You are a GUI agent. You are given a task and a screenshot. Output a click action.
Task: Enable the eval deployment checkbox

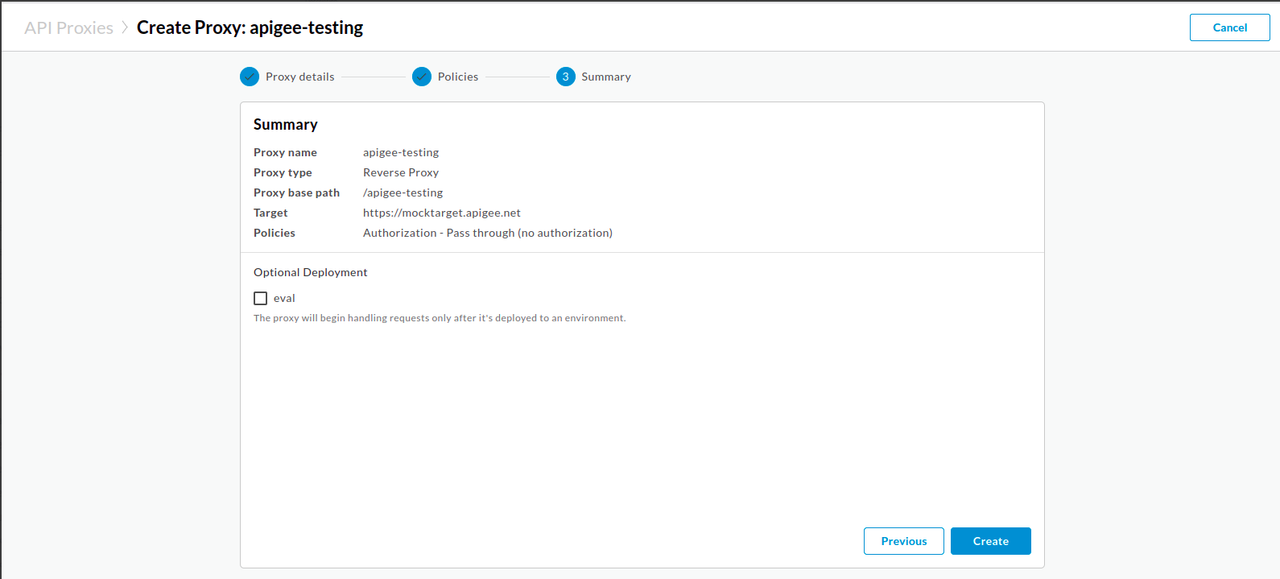tap(261, 298)
